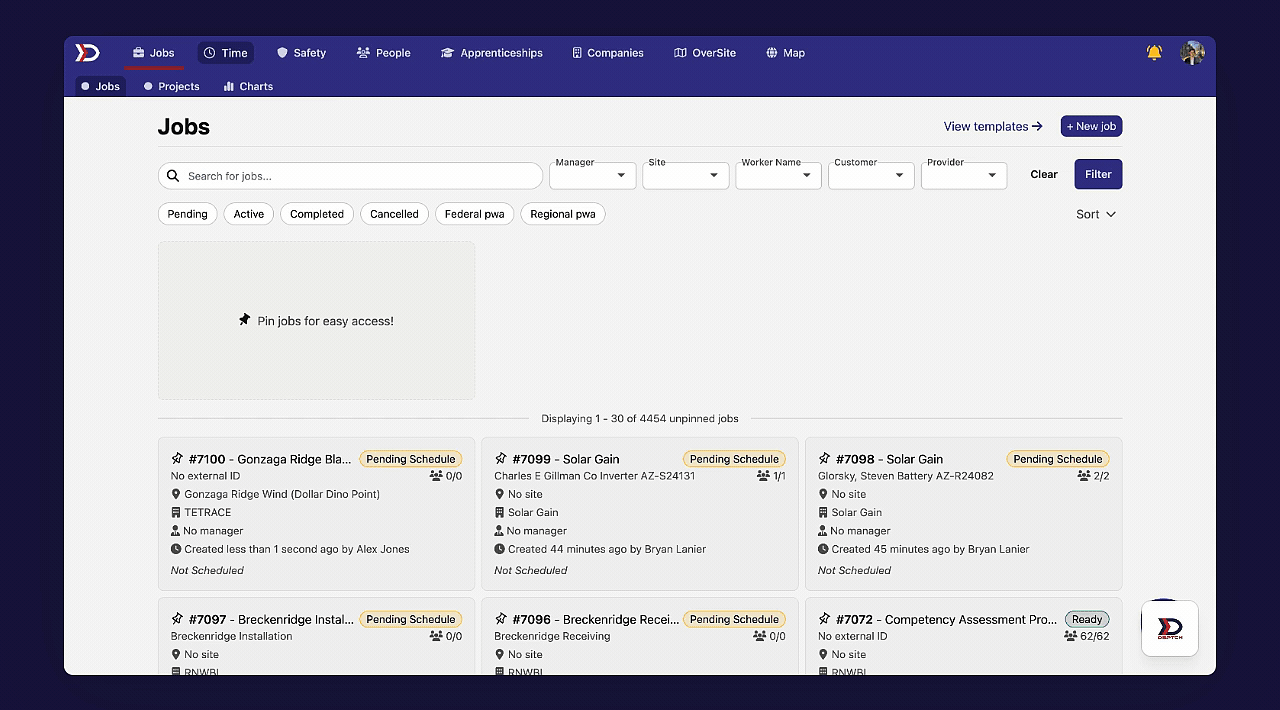Click the New job button
The width and height of the screenshot is (1280, 710).
point(1091,126)
